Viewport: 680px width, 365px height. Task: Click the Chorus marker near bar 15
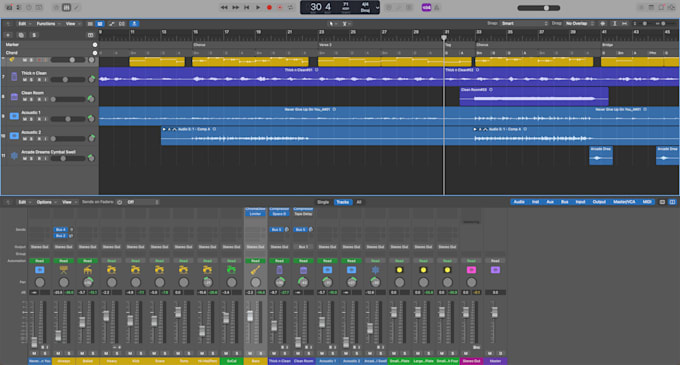199,45
